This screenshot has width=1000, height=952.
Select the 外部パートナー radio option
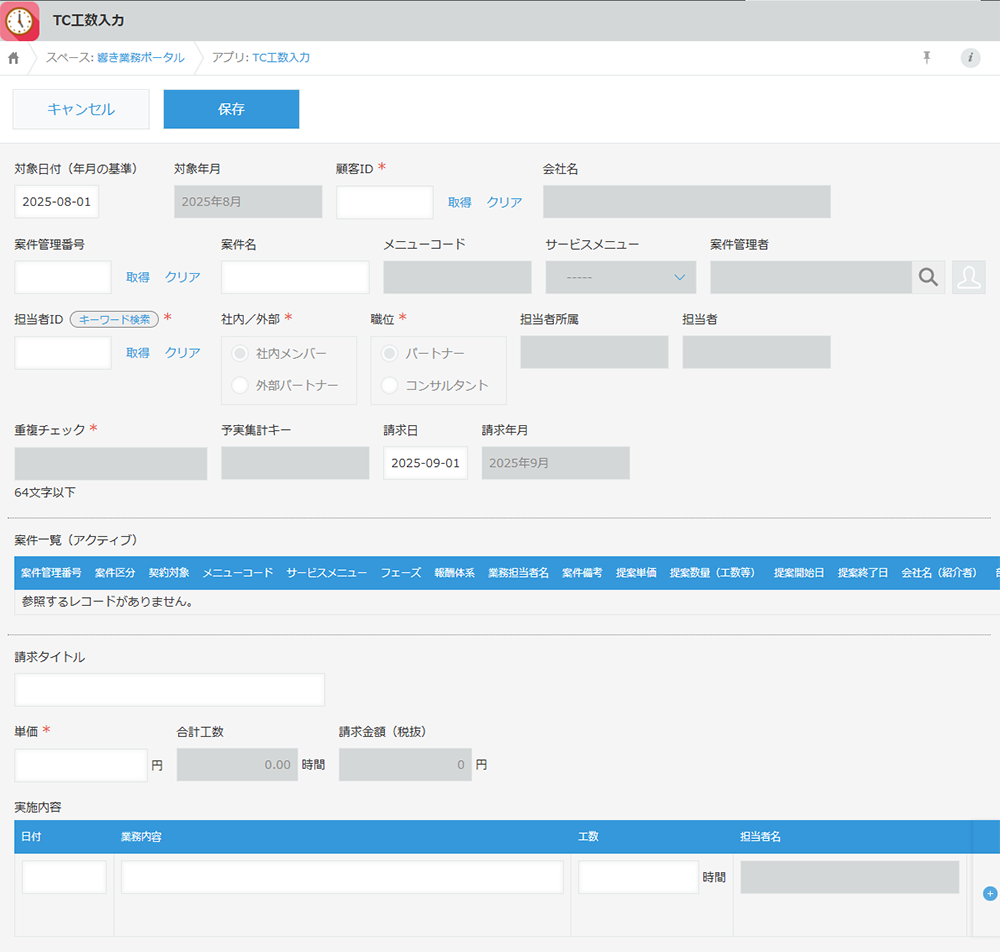tap(240, 385)
